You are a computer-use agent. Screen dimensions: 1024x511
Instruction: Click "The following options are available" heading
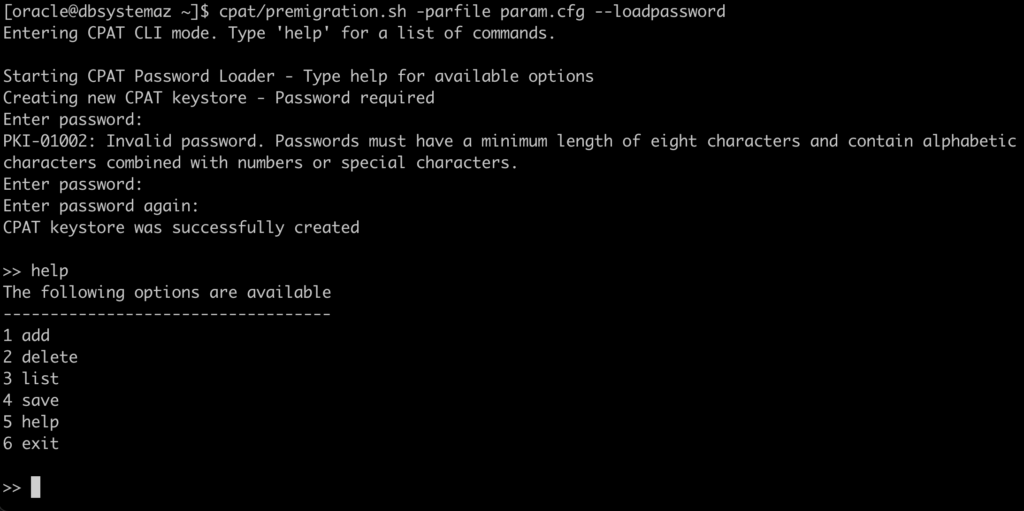click(x=167, y=292)
